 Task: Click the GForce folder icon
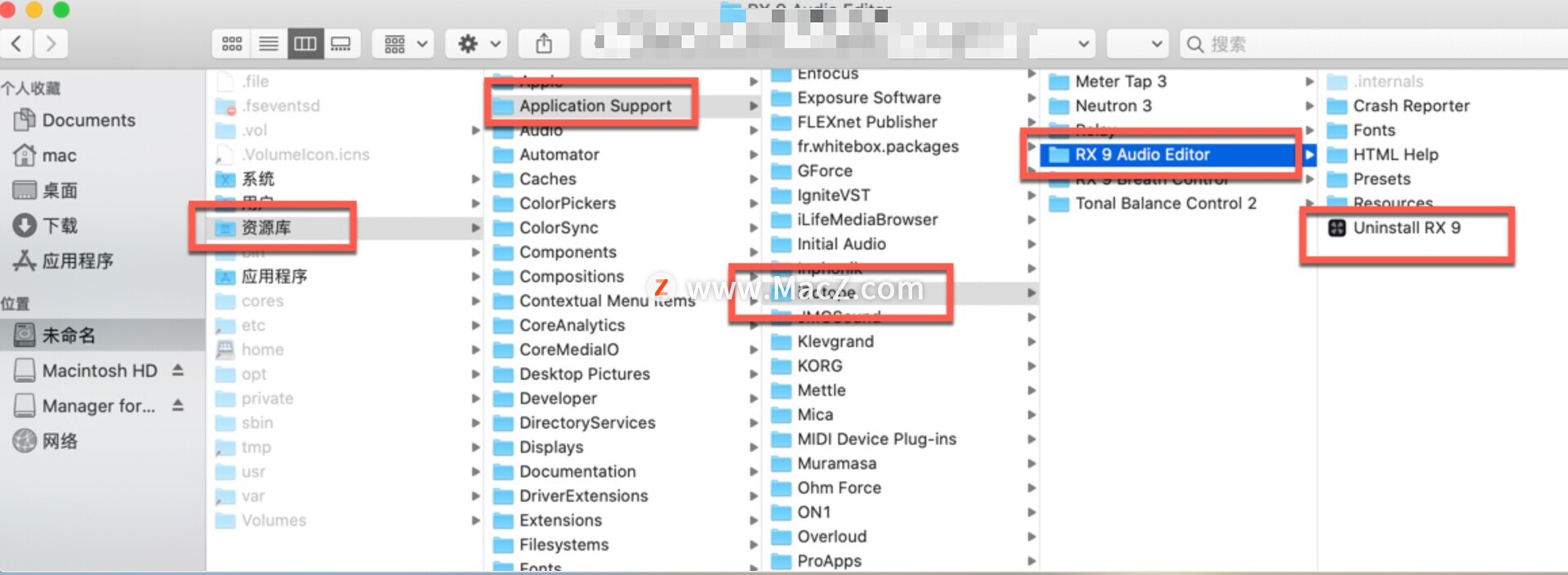(782, 172)
